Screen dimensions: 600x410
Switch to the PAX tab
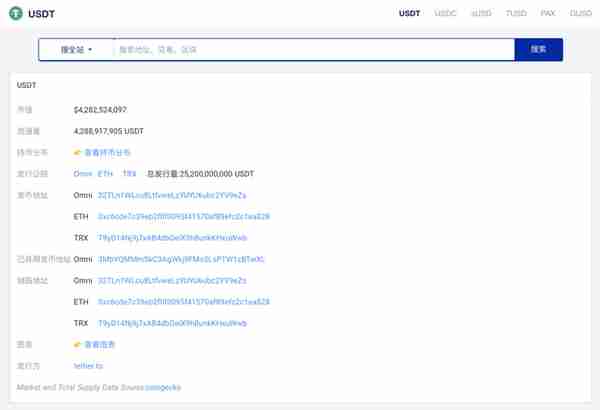pyautogui.click(x=548, y=13)
